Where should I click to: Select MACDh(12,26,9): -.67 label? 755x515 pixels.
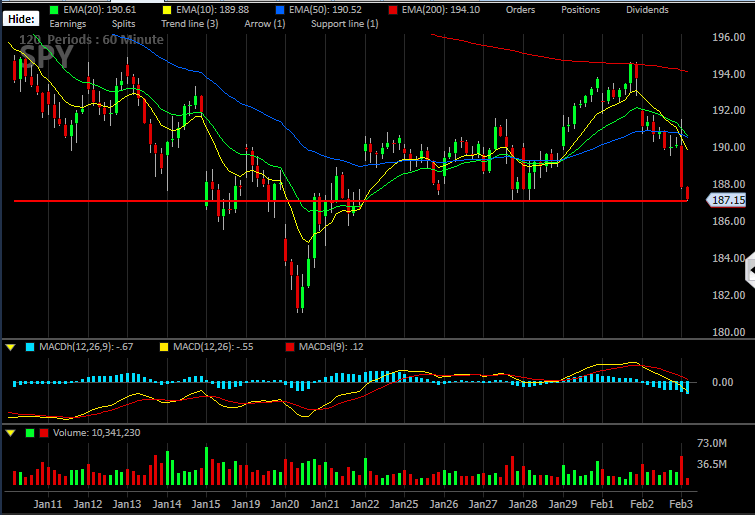(86, 347)
